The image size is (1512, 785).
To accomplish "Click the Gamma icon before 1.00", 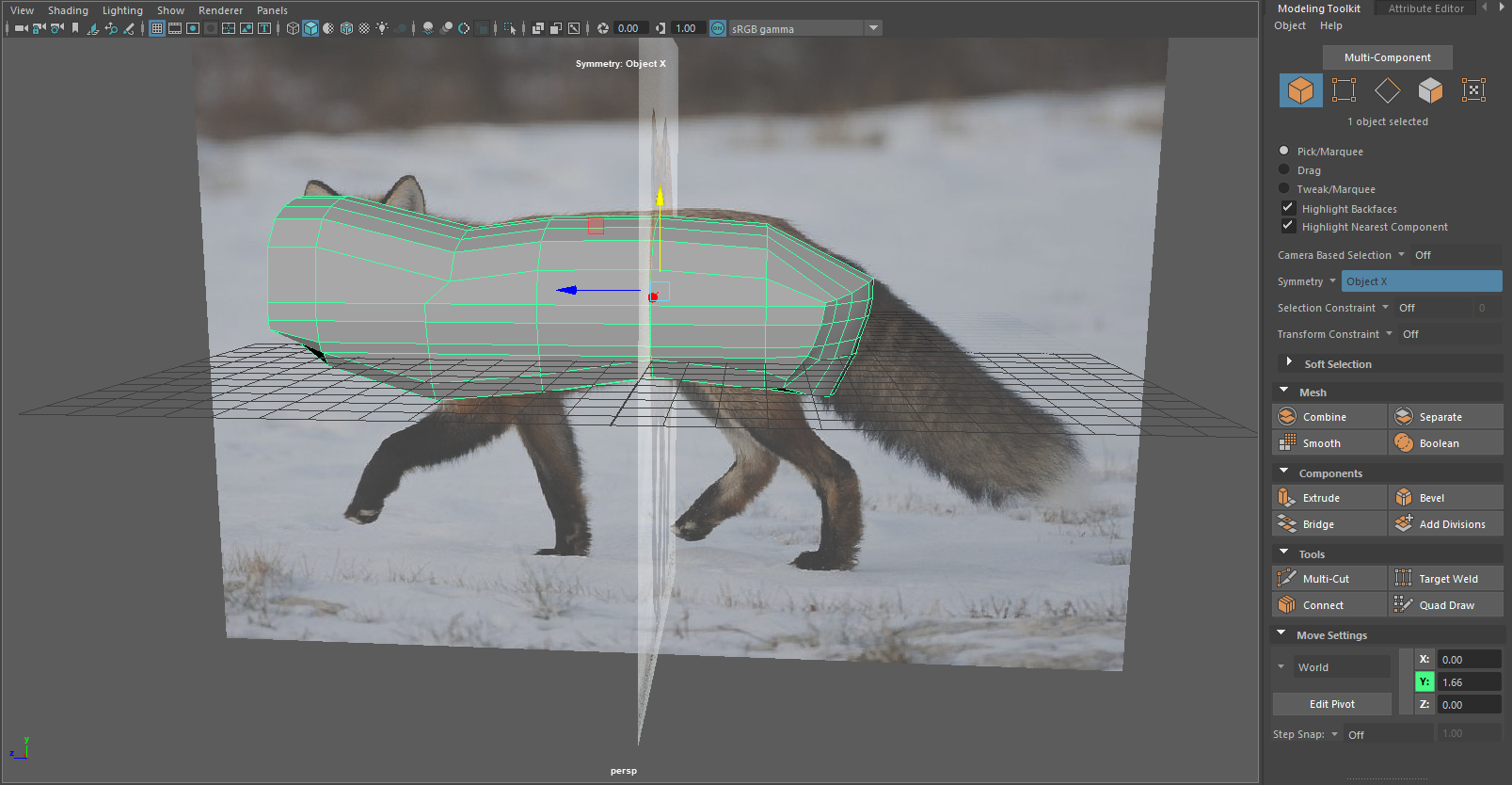I will tap(661, 28).
